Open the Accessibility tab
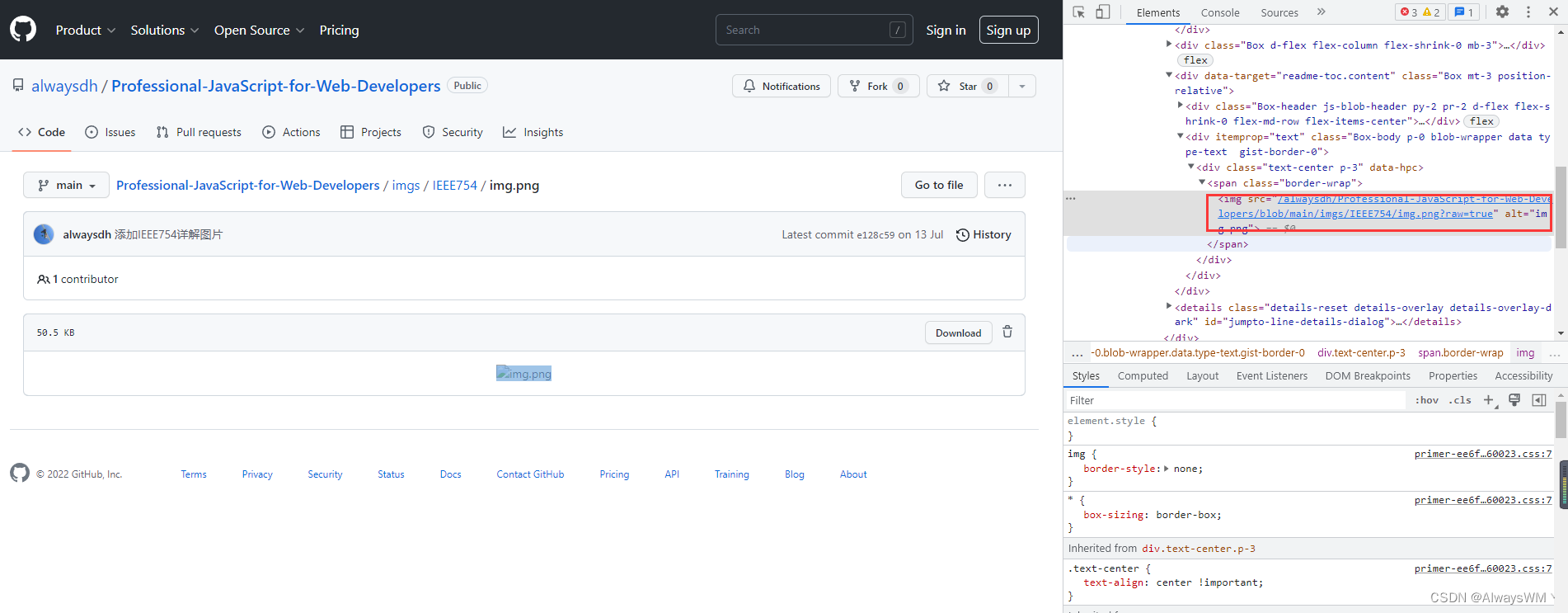 (x=1523, y=375)
